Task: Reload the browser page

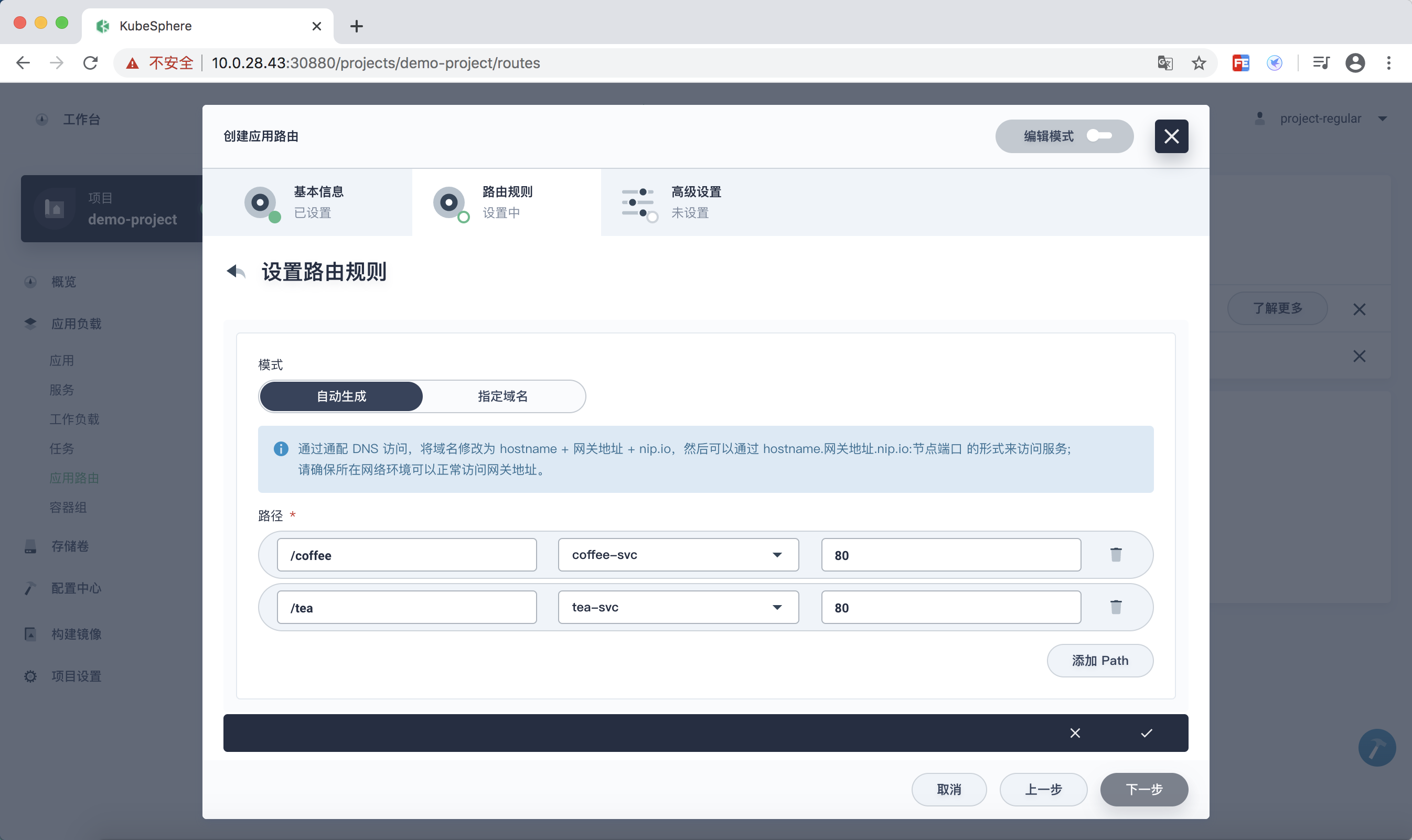Action: (91, 63)
